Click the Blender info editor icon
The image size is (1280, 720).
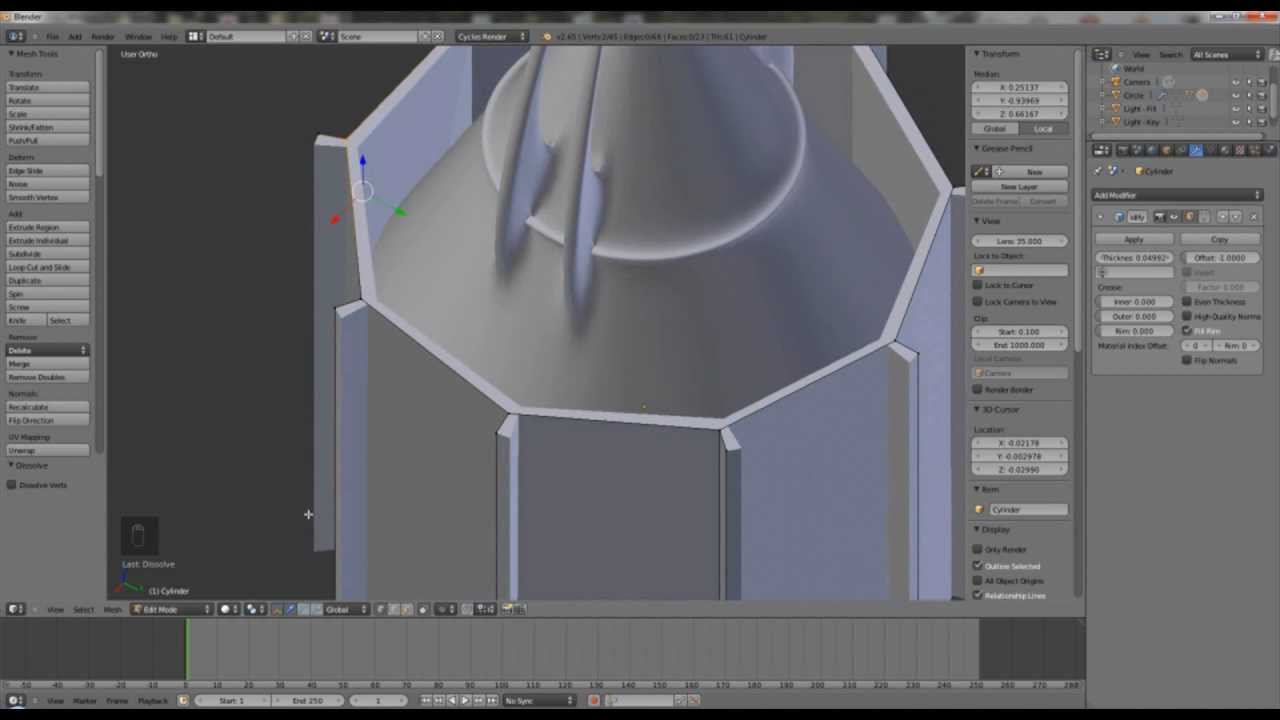(x=15, y=36)
